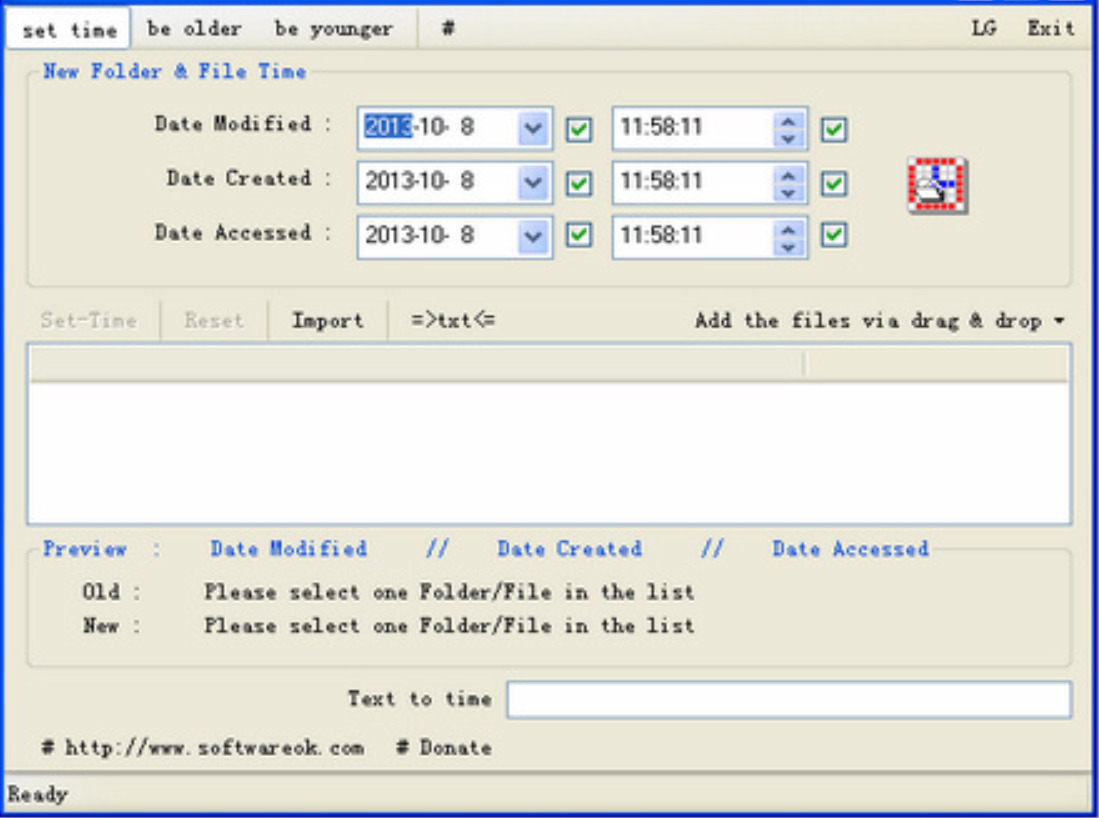Click the wide first file list column header
The height and width of the screenshot is (818, 1099).
tap(416, 364)
